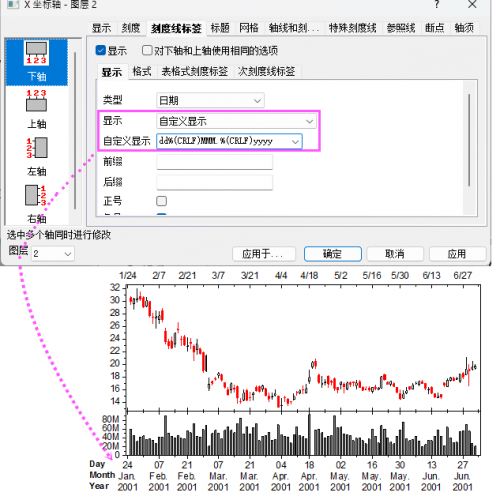Click the 前缀 prefix input field
The image size is (500, 500).
[x=215, y=162]
